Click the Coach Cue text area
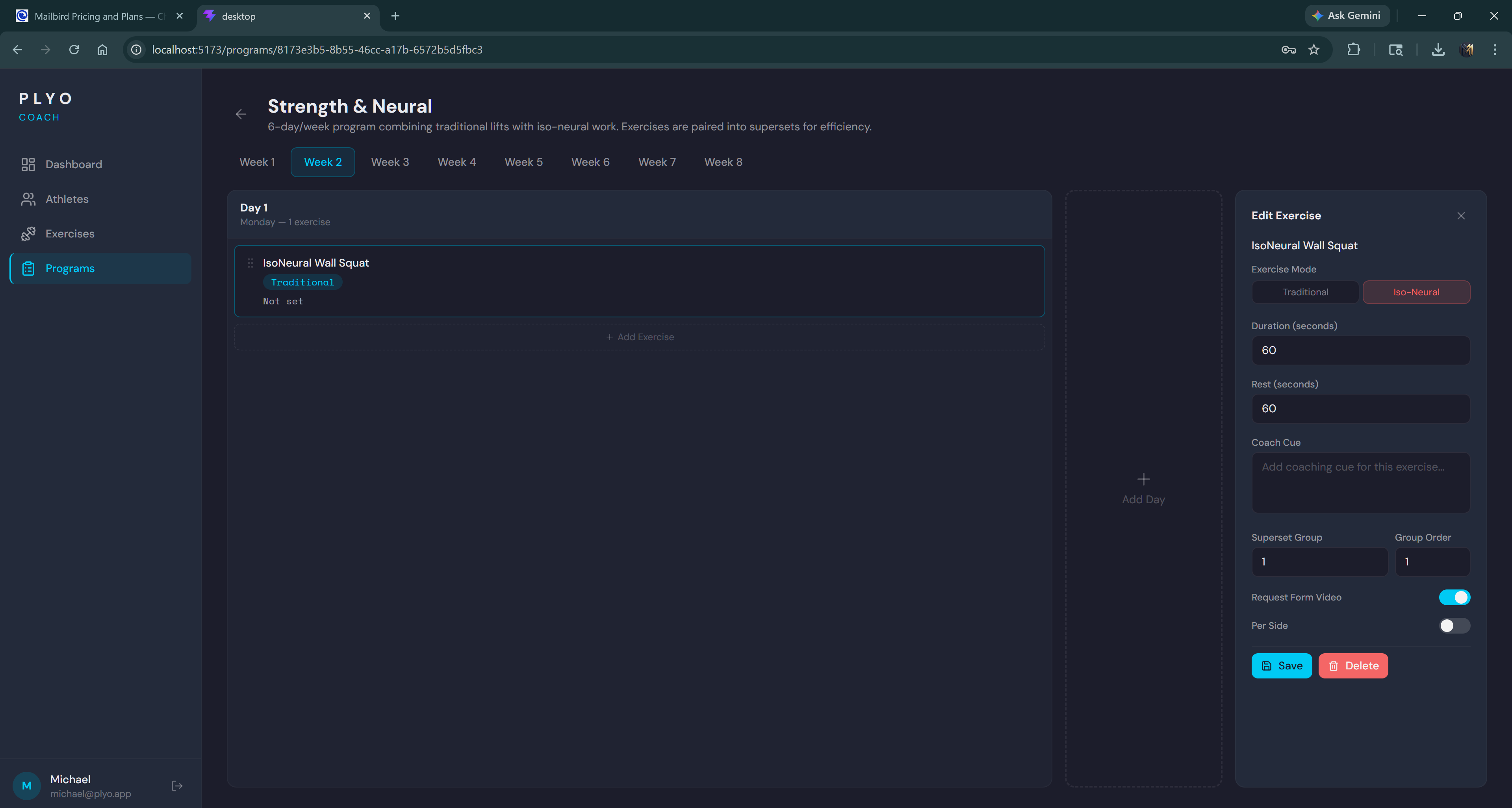 [x=1361, y=482]
